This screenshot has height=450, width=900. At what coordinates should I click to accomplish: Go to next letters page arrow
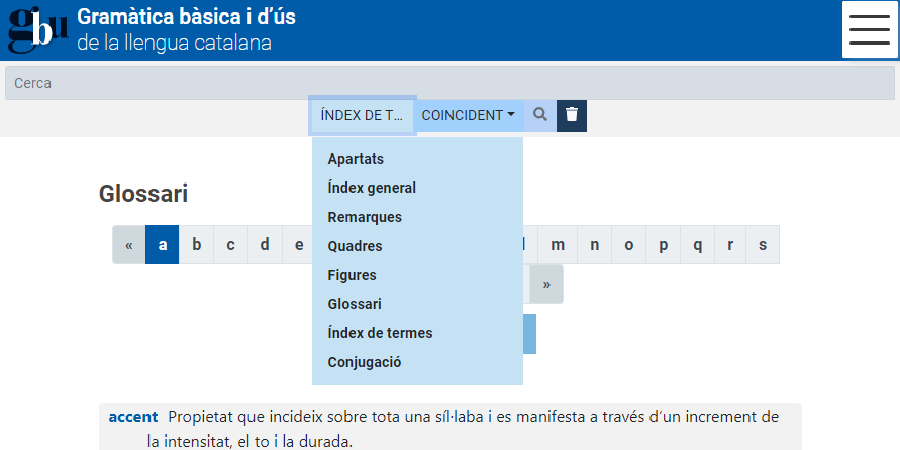546,284
